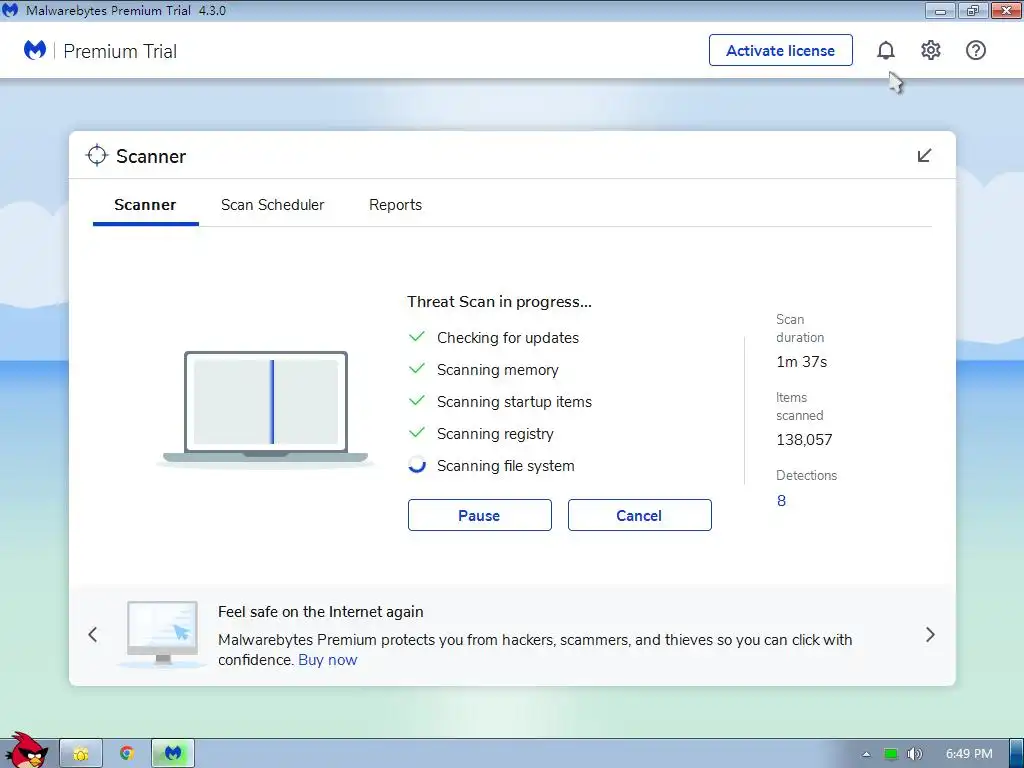Click the green tray status icon
This screenshot has height=768, width=1024.
click(x=890, y=754)
